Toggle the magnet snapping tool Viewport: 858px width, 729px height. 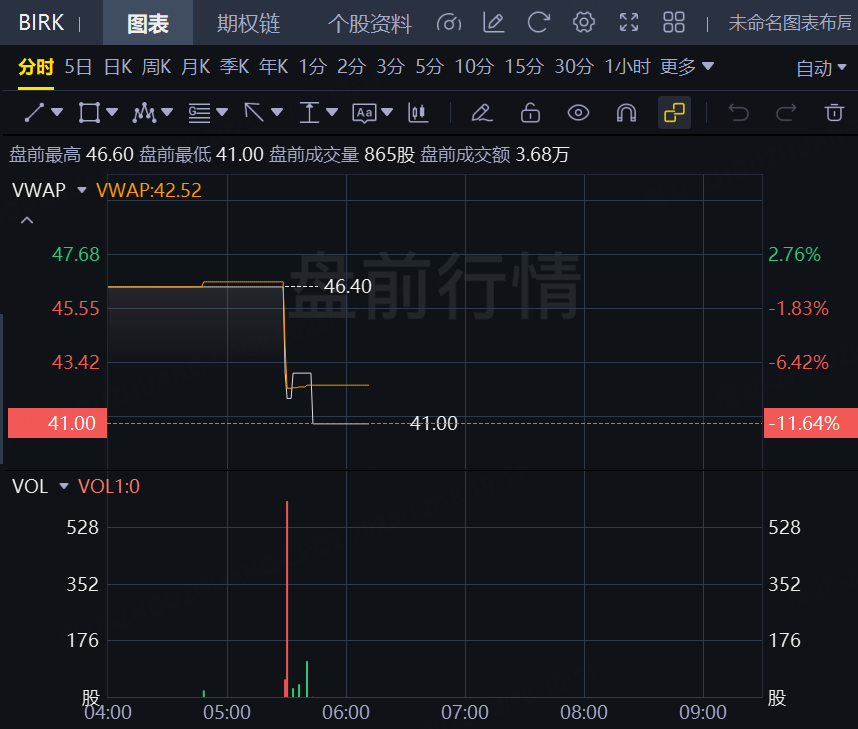pyautogui.click(x=626, y=113)
